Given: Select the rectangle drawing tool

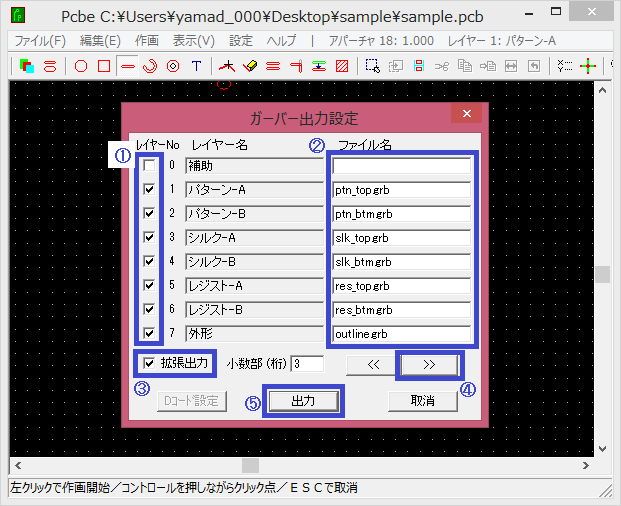Looking at the screenshot, I should point(104,66).
